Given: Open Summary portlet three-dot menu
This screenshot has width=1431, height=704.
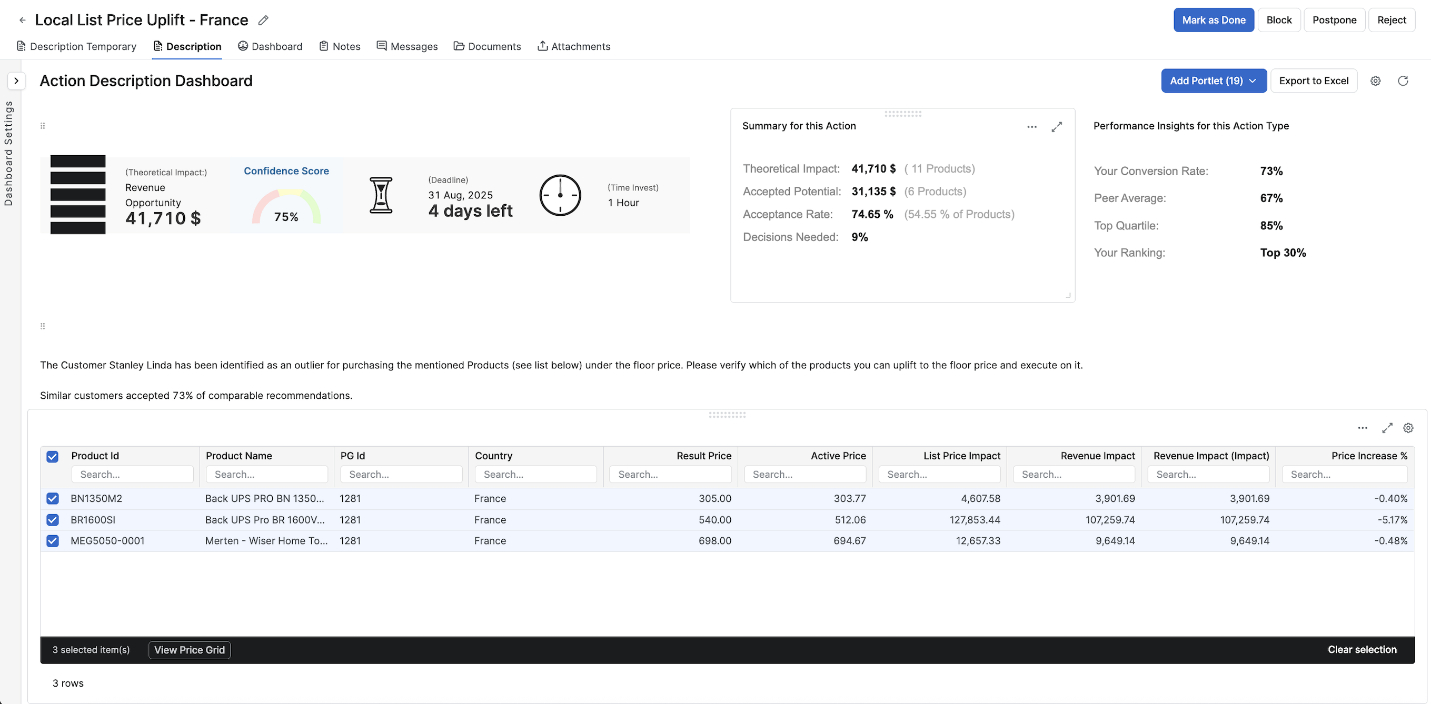Looking at the screenshot, I should point(1032,127).
